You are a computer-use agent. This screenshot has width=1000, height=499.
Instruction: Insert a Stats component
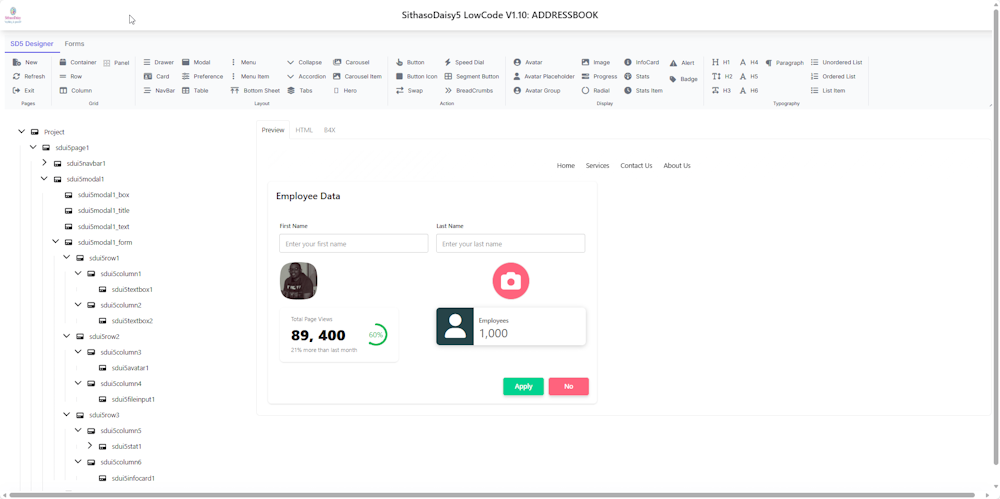point(636,77)
